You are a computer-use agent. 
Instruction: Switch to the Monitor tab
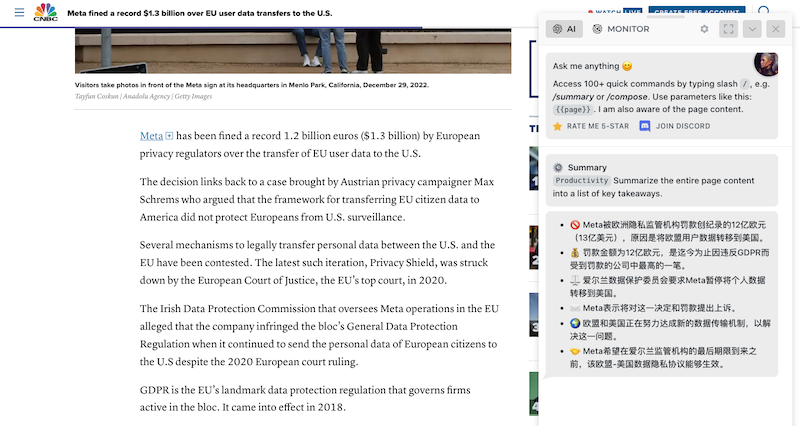(x=621, y=29)
